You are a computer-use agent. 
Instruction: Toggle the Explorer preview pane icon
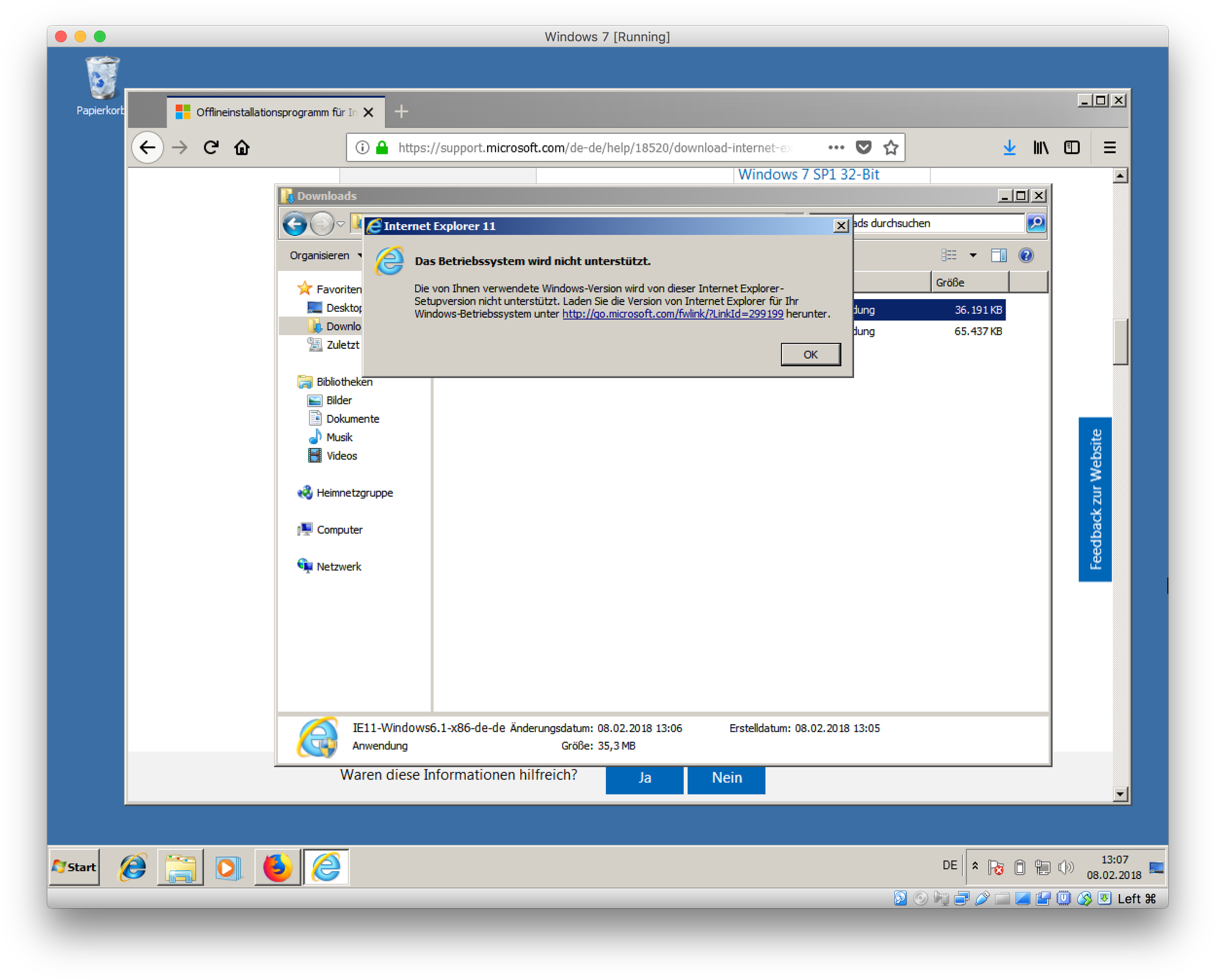[999, 256]
